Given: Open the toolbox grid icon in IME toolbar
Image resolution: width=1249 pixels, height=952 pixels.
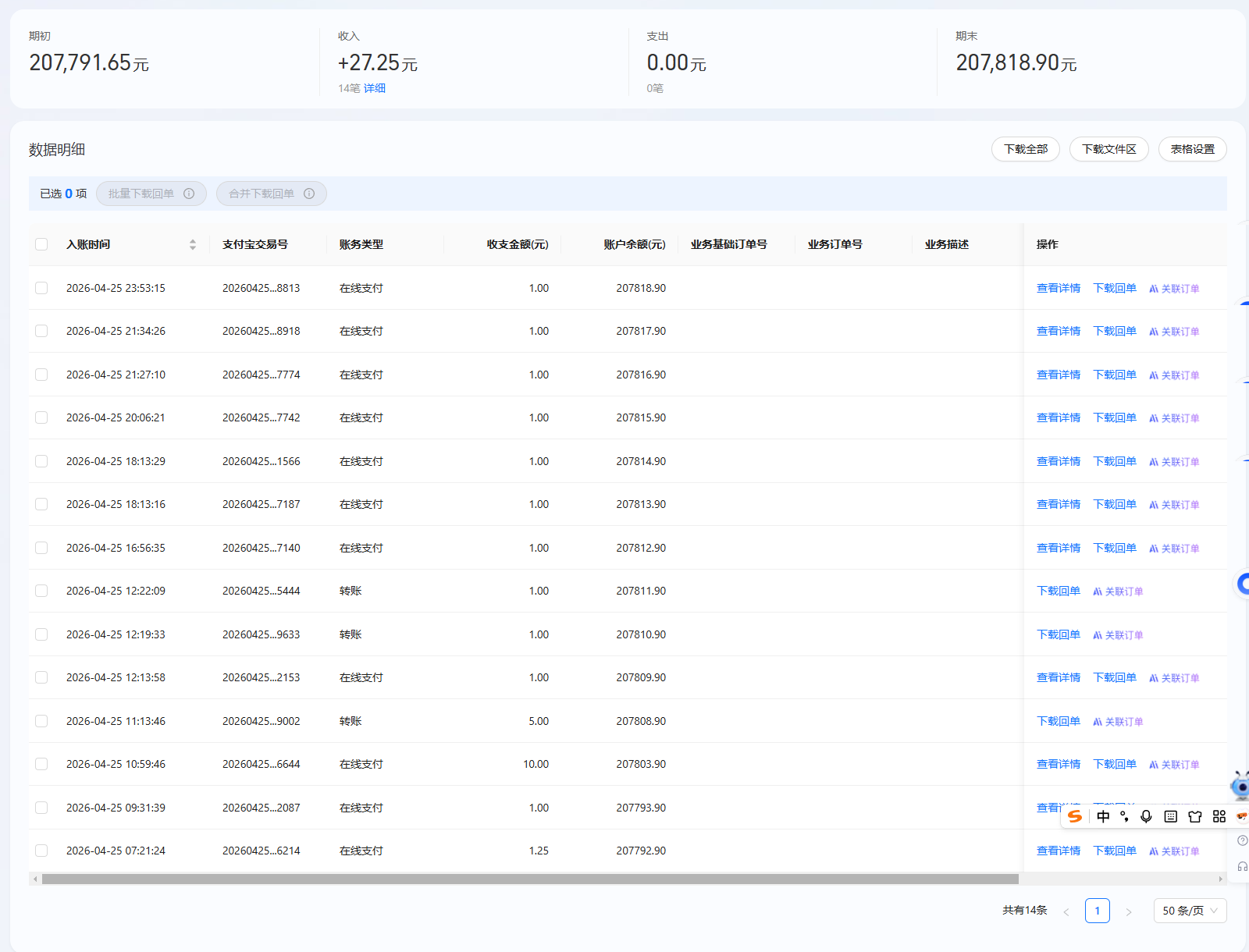Looking at the screenshot, I should point(1219,816).
